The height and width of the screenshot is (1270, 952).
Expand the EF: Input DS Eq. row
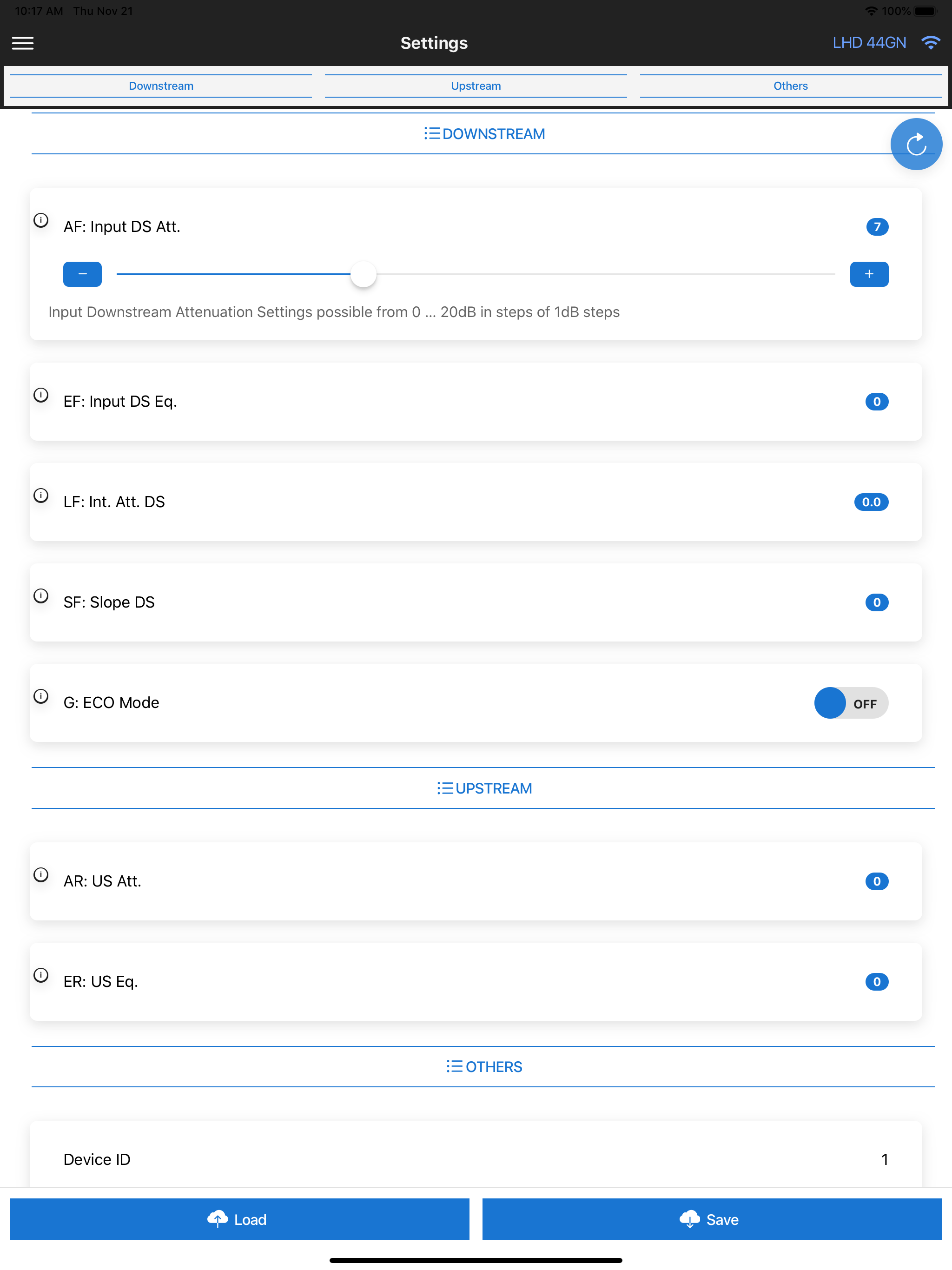[476, 401]
